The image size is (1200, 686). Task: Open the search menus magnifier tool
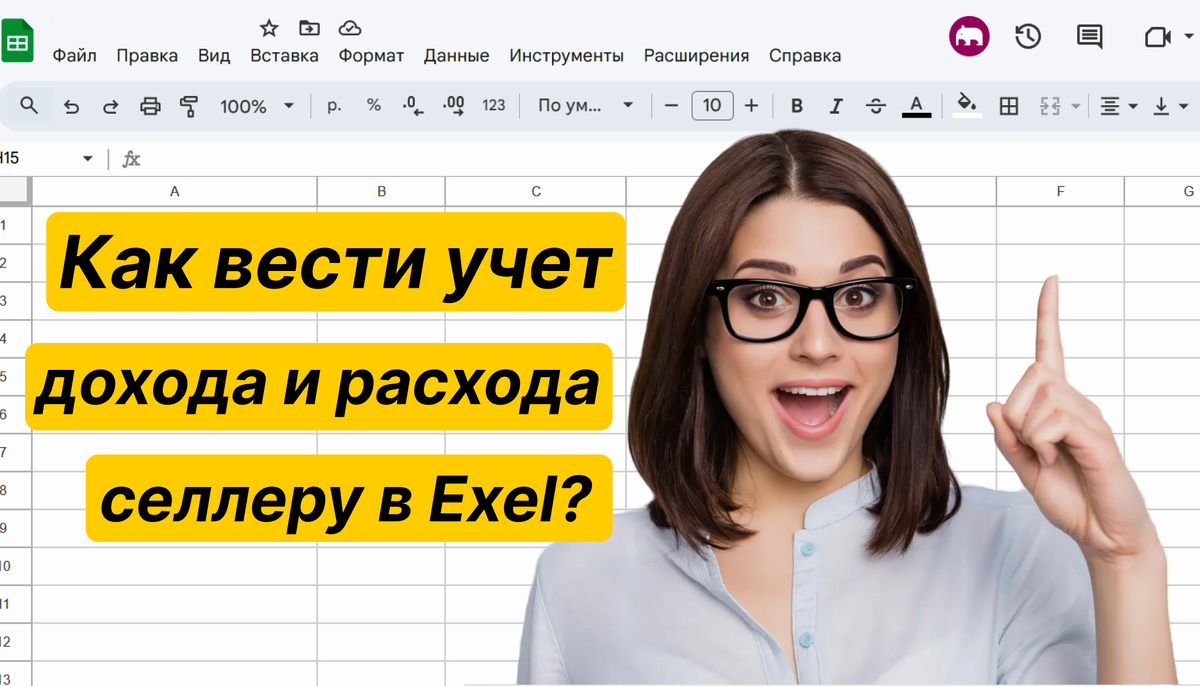pos(29,105)
